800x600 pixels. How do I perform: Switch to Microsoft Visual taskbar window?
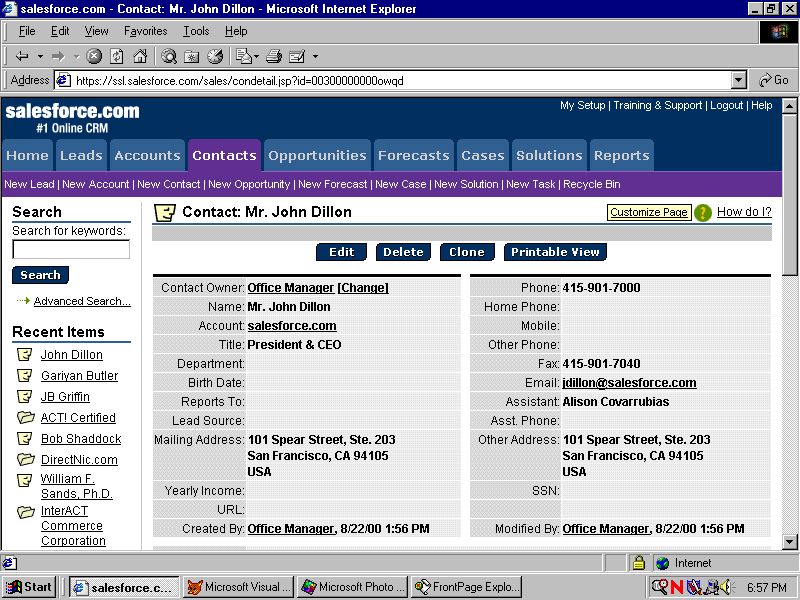(238, 587)
